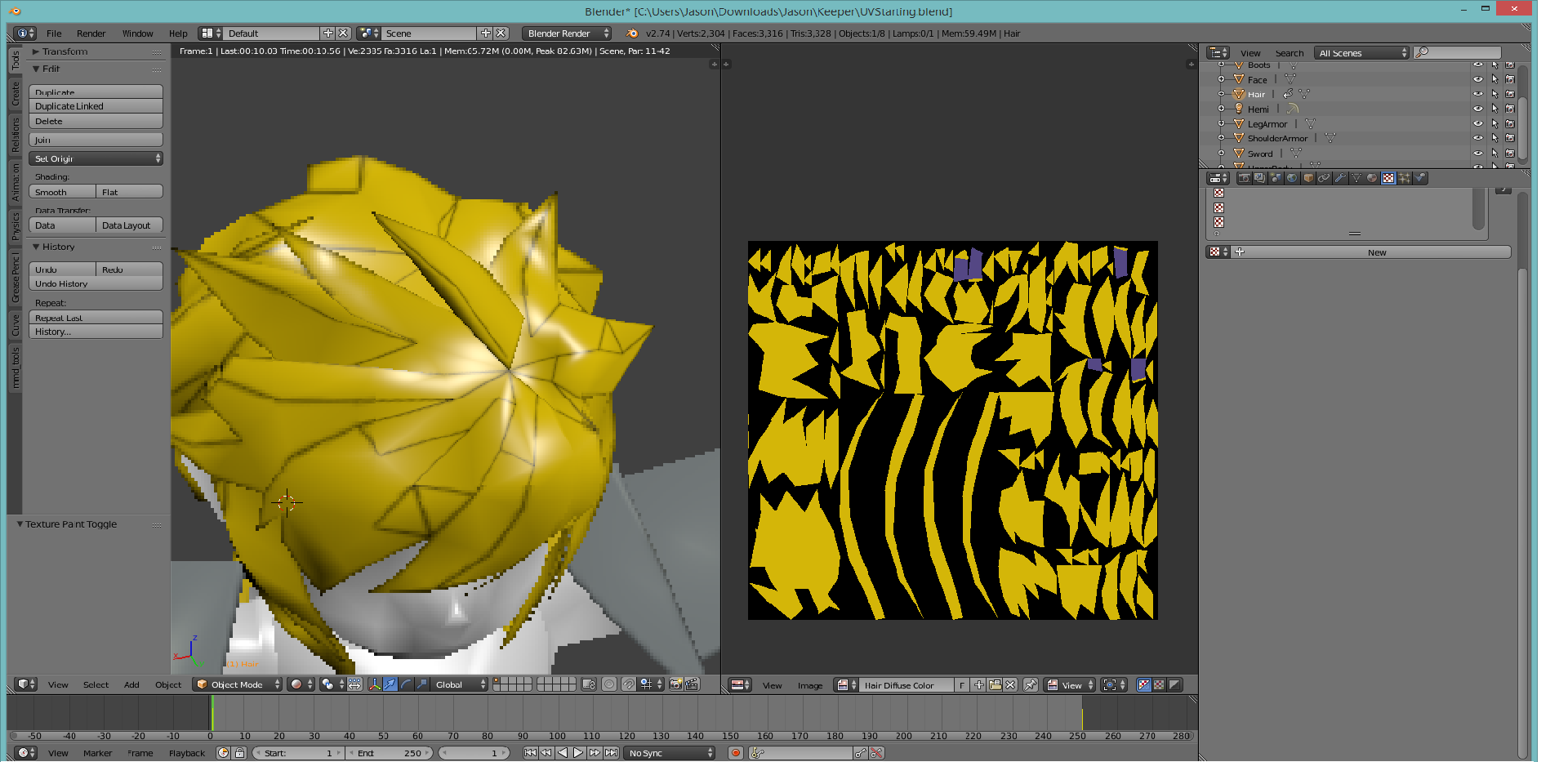
Task: Unlink the Hair Diffuse Color image
Action: point(1010,685)
